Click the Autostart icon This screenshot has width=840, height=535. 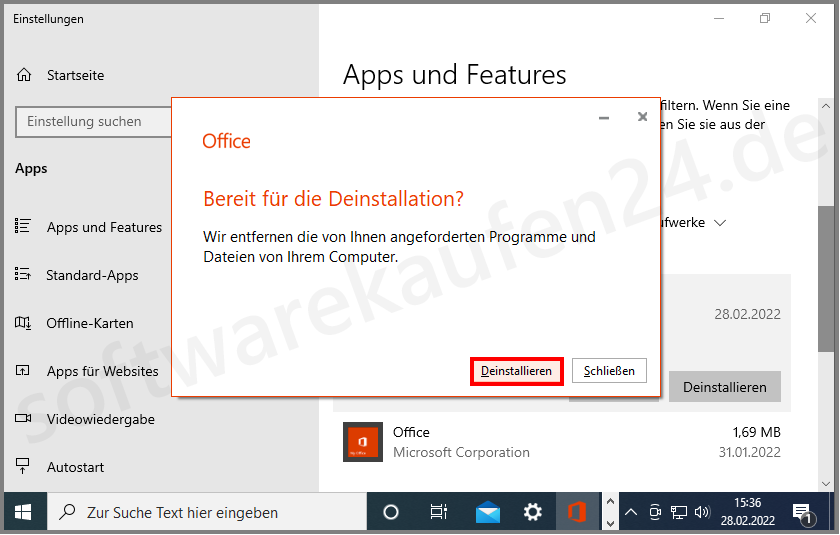point(22,466)
